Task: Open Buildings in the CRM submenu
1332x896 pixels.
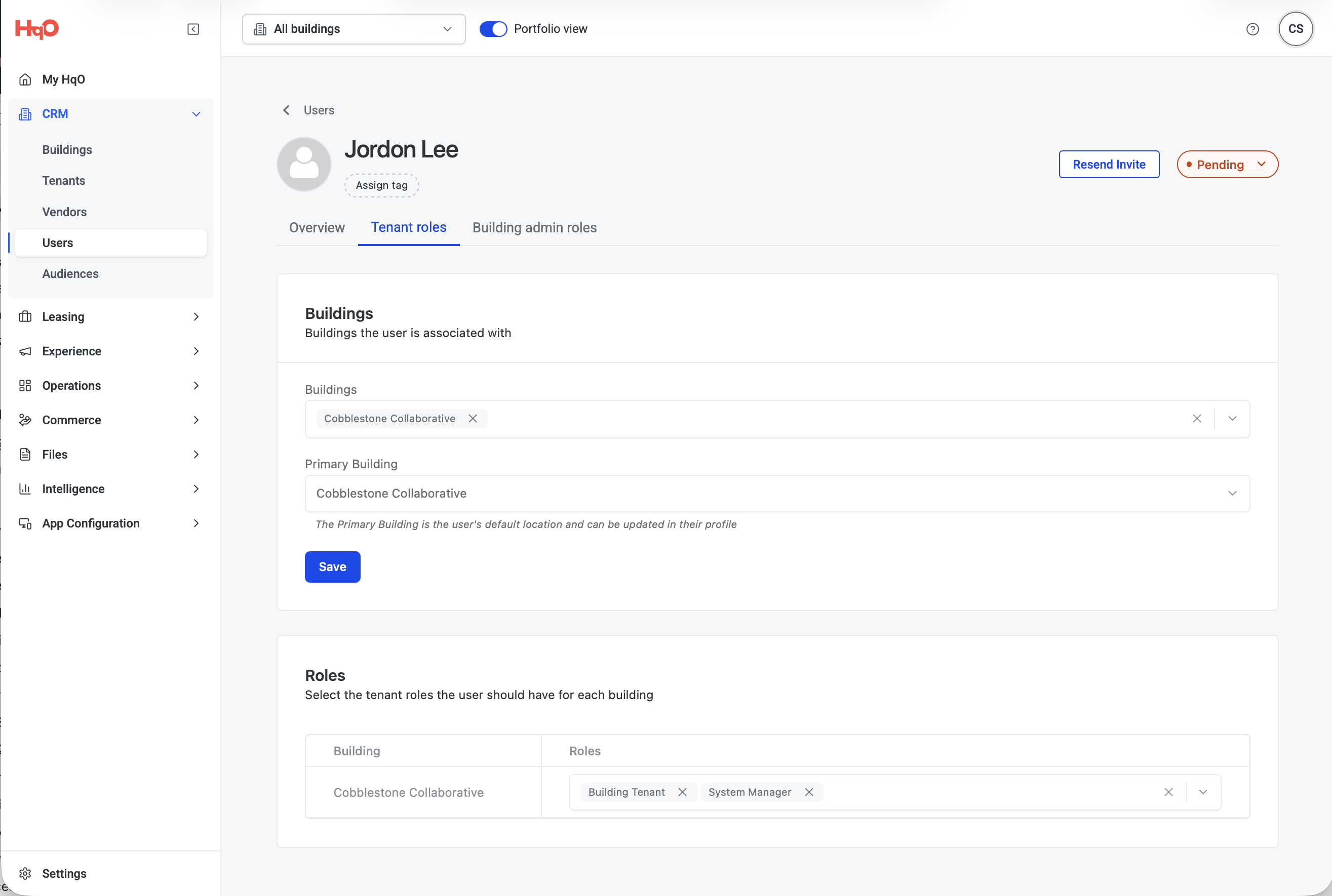Action: pos(67,150)
